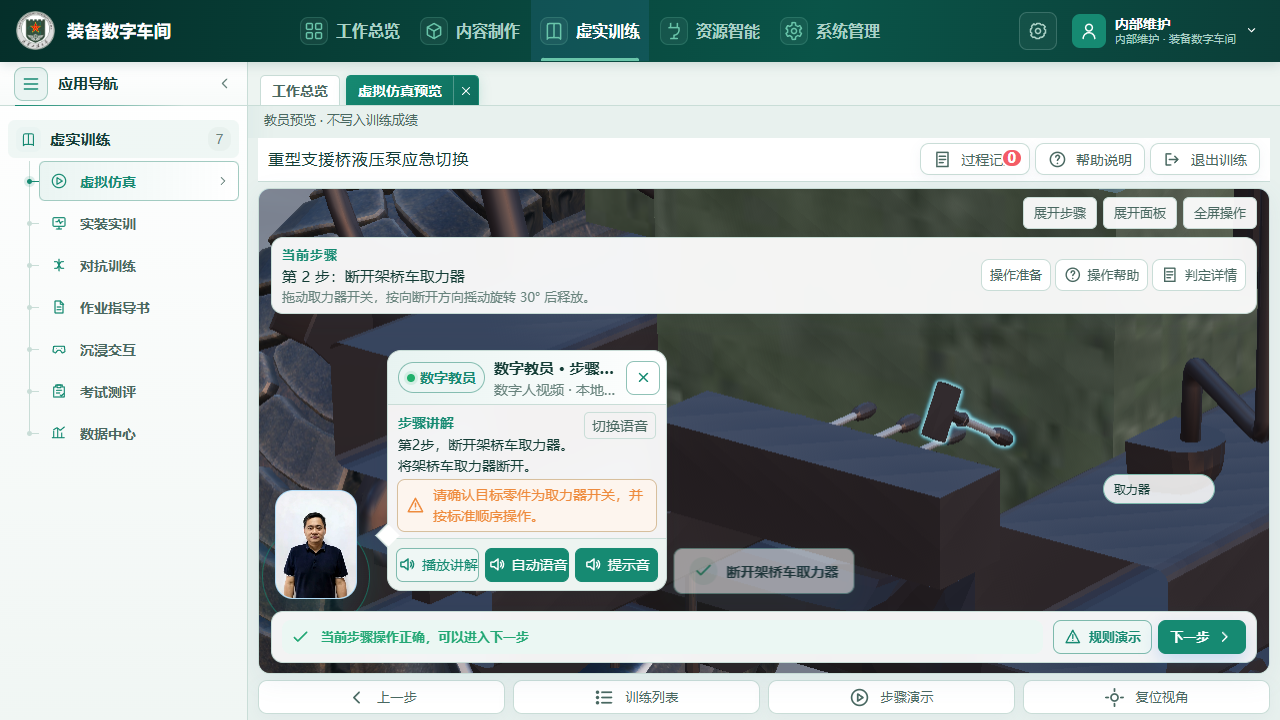Click the settings gear icon in header

coord(1038,31)
